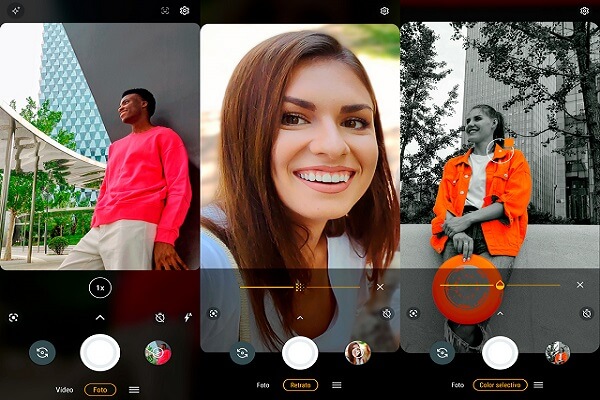Screen dimensions: 600x400
Task: Flip camera in the Retrato screen
Action: point(242,352)
